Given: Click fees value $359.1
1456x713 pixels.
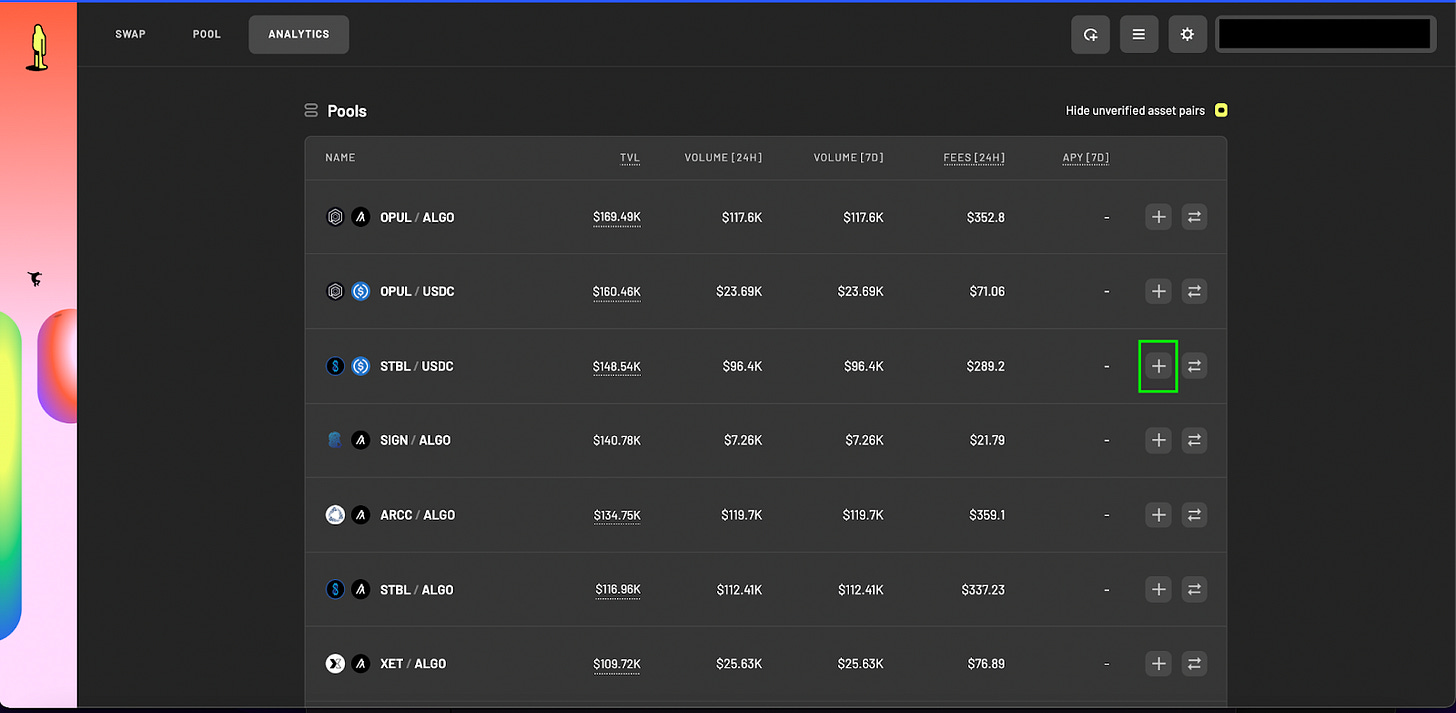Looking at the screenshot, I should tap(987, 515).
